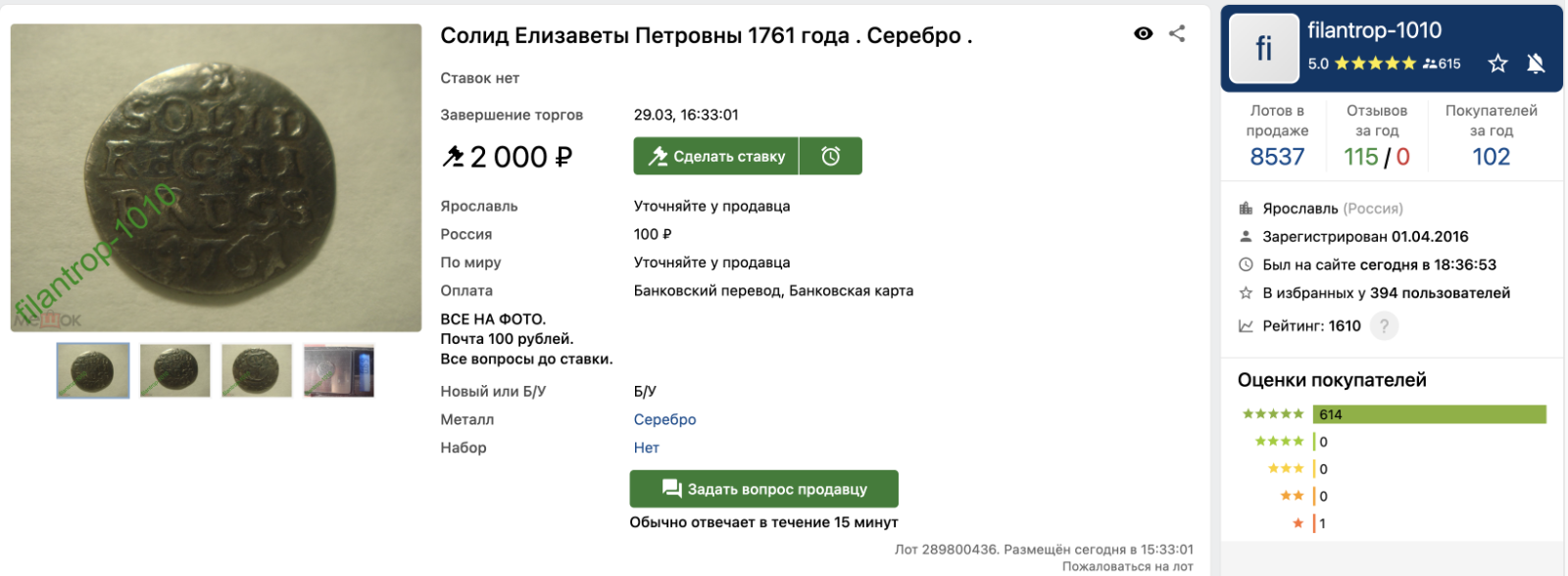Open the Нет set link

tap(647, 448)
